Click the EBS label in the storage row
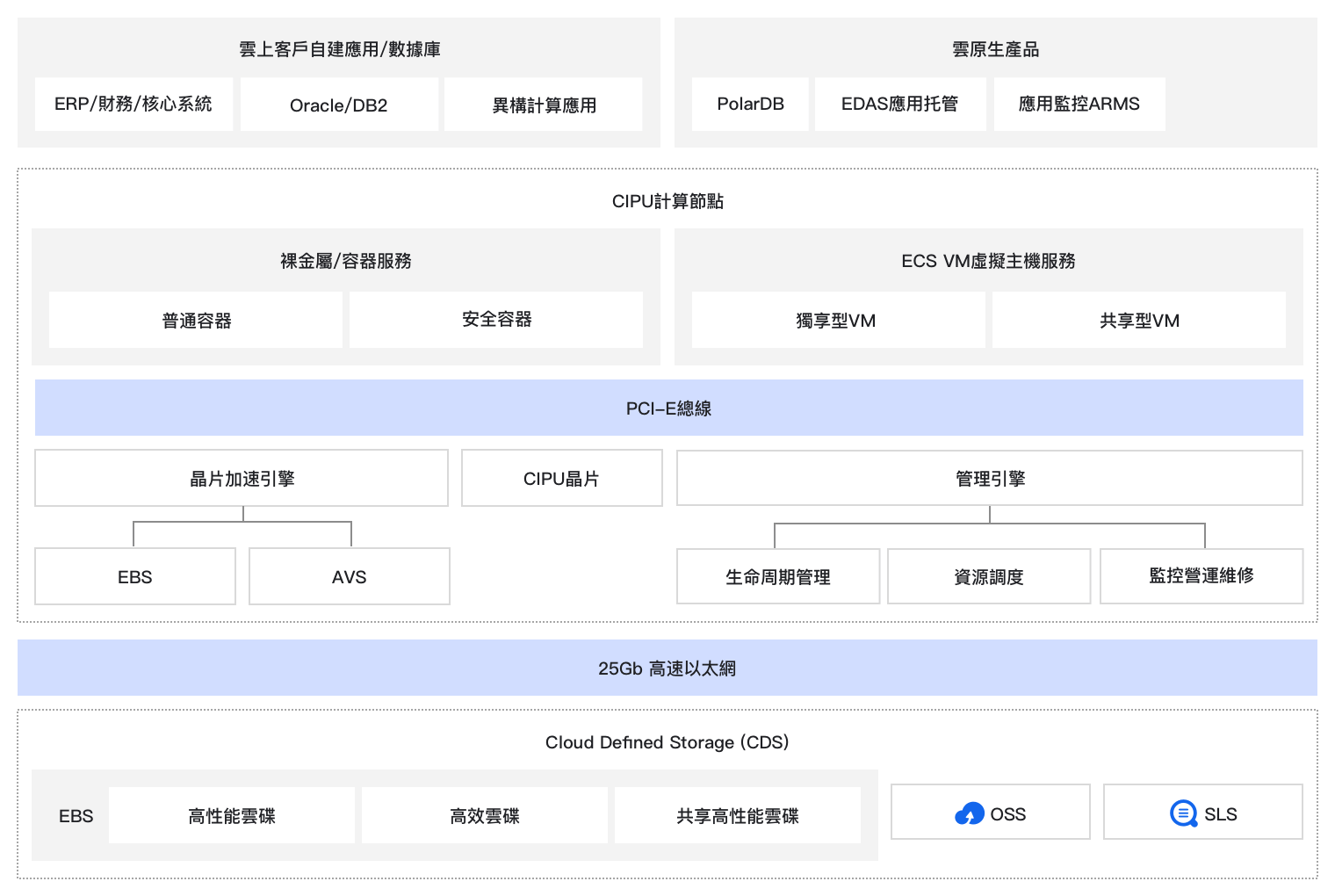This screenshot has height=896, width=1335. [76, 816]
